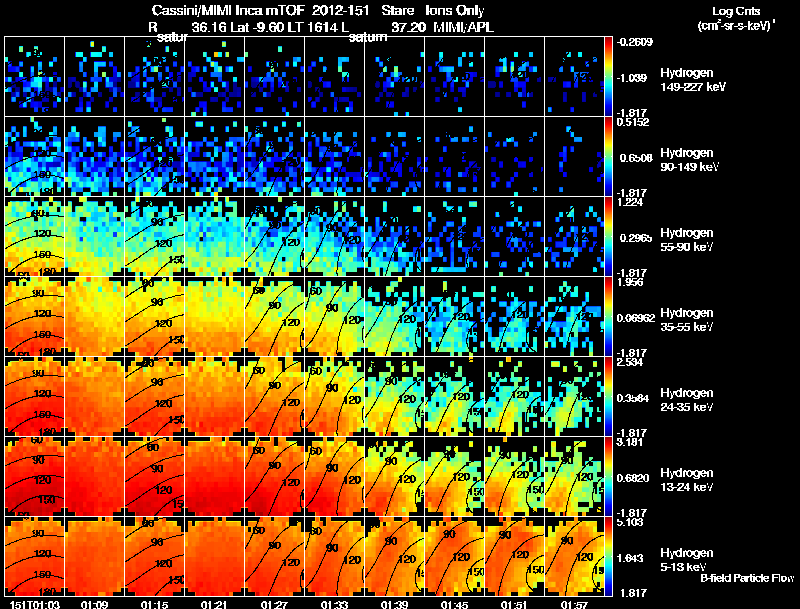800x609 pixels.
Task: Select the 'Hydrogen 55-90 keV' row label
Action: coord(687,240)
